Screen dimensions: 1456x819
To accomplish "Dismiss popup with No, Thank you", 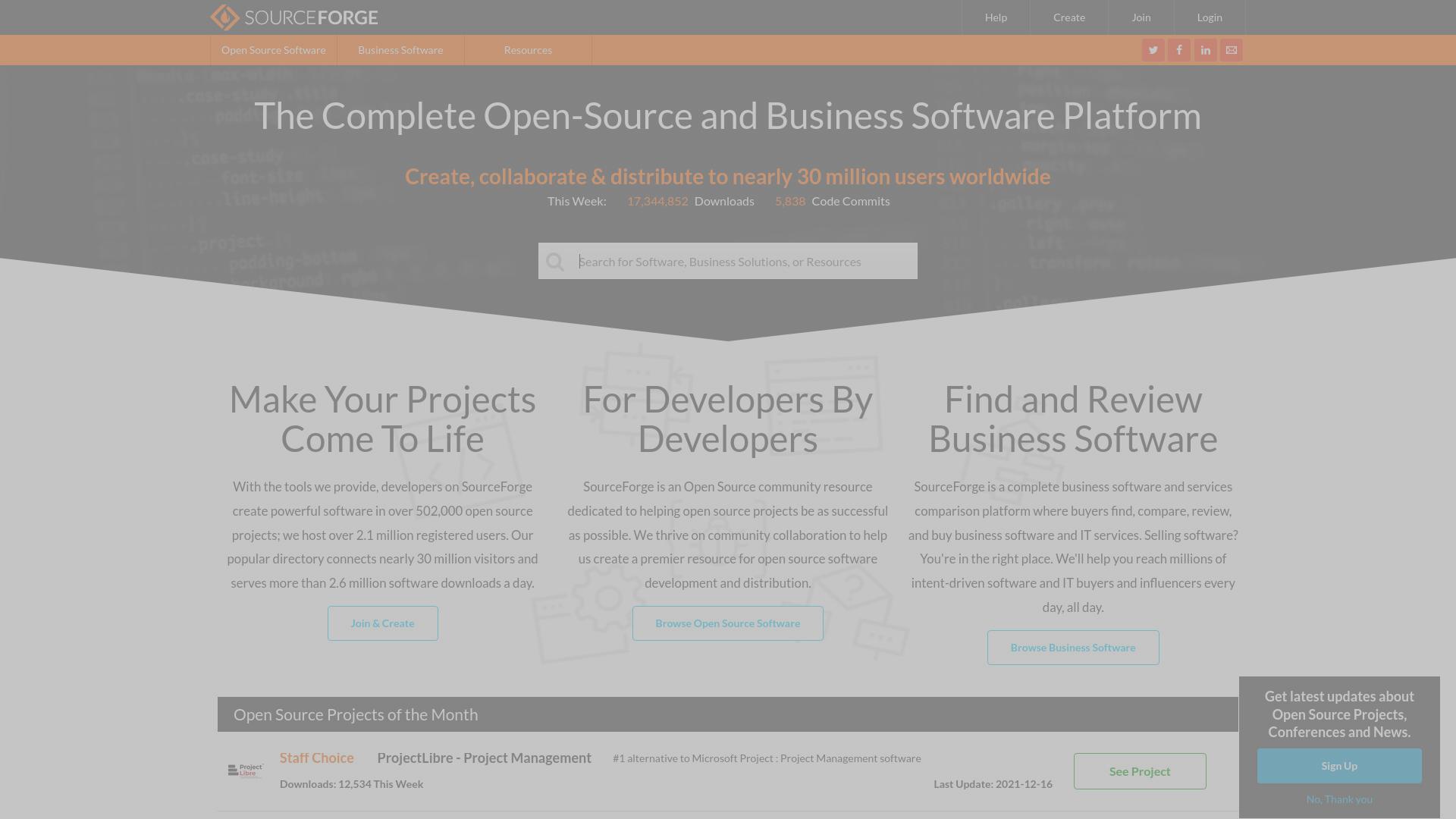I will [1339, 799].
